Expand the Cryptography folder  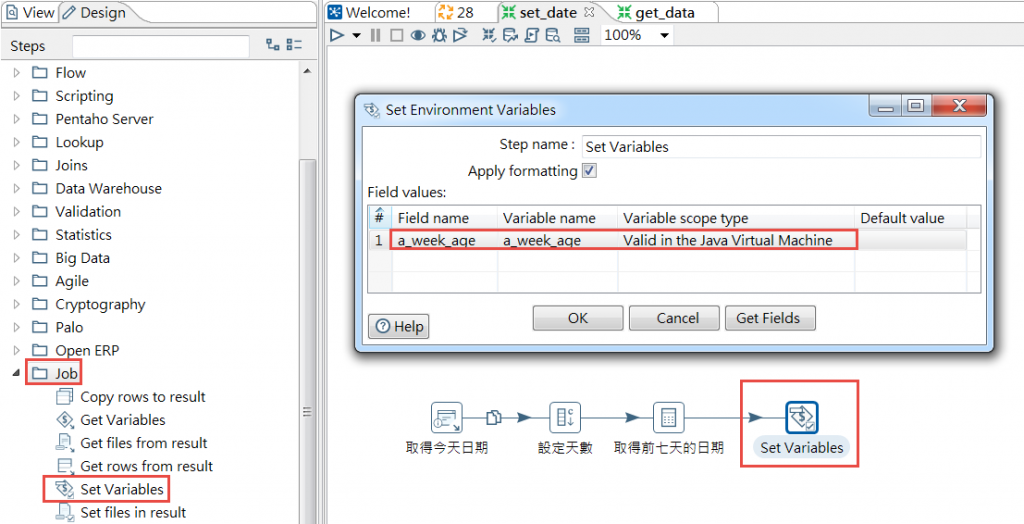17,304
